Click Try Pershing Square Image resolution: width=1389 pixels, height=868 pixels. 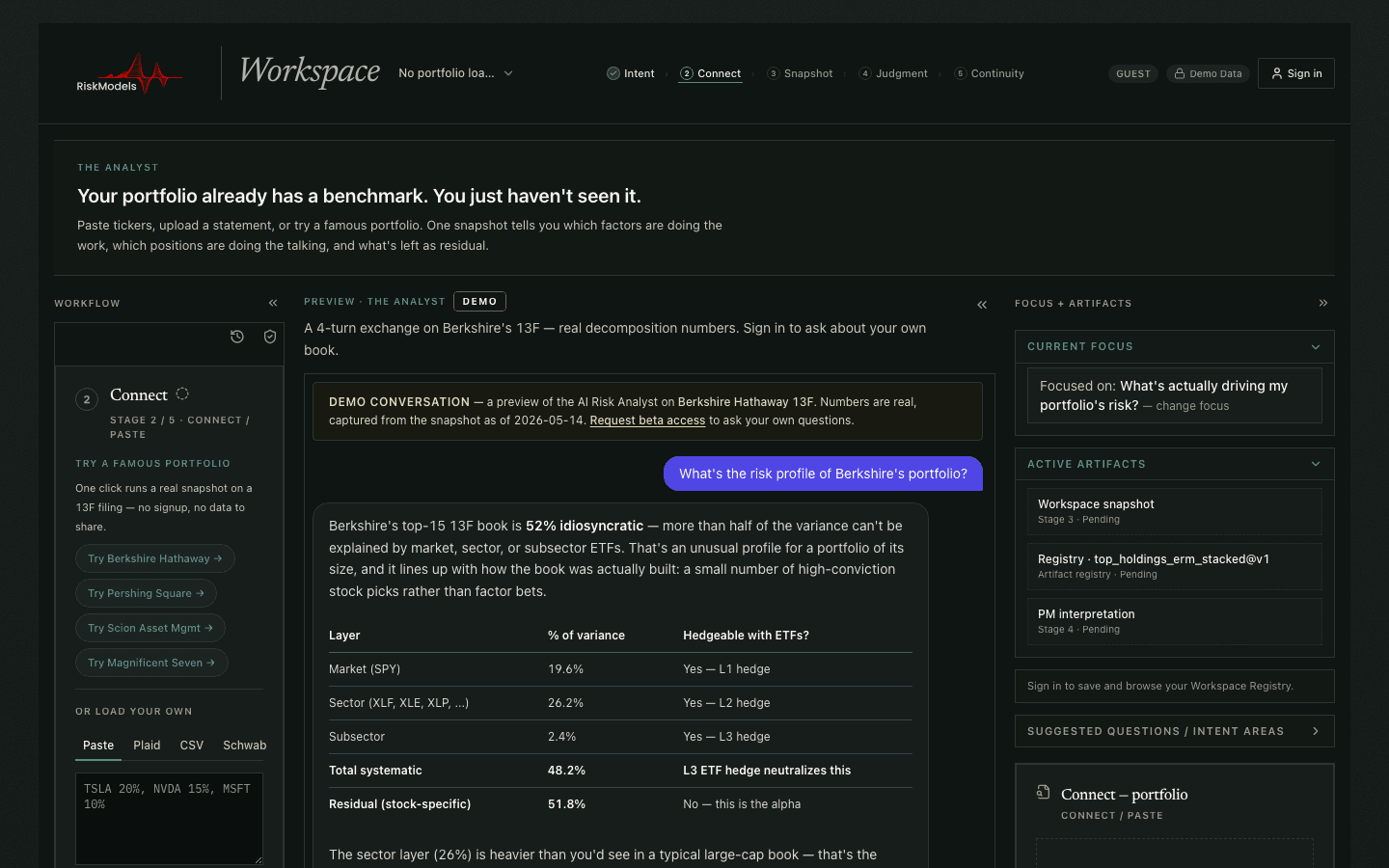tap(146, 593)
